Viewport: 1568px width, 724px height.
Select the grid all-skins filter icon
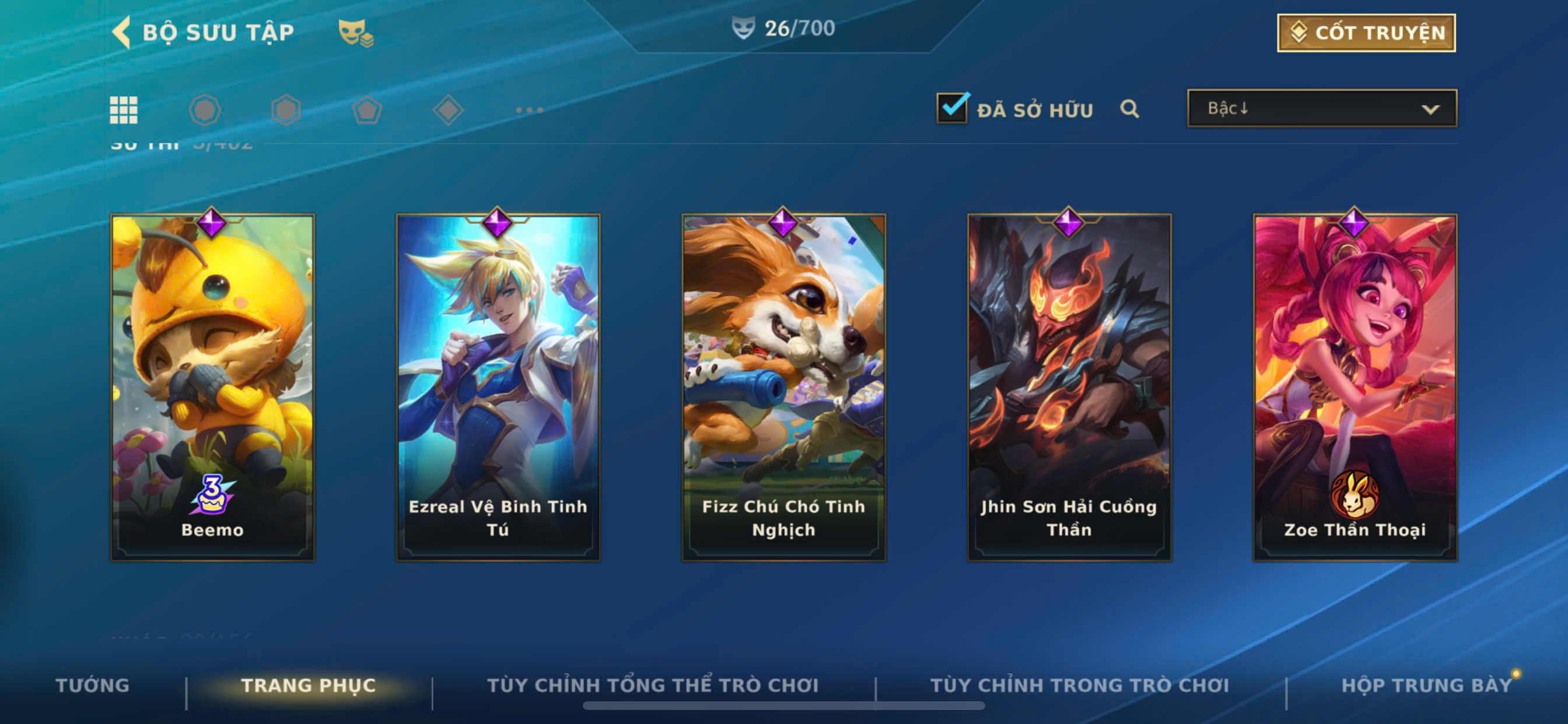click(x=124, y=110)
